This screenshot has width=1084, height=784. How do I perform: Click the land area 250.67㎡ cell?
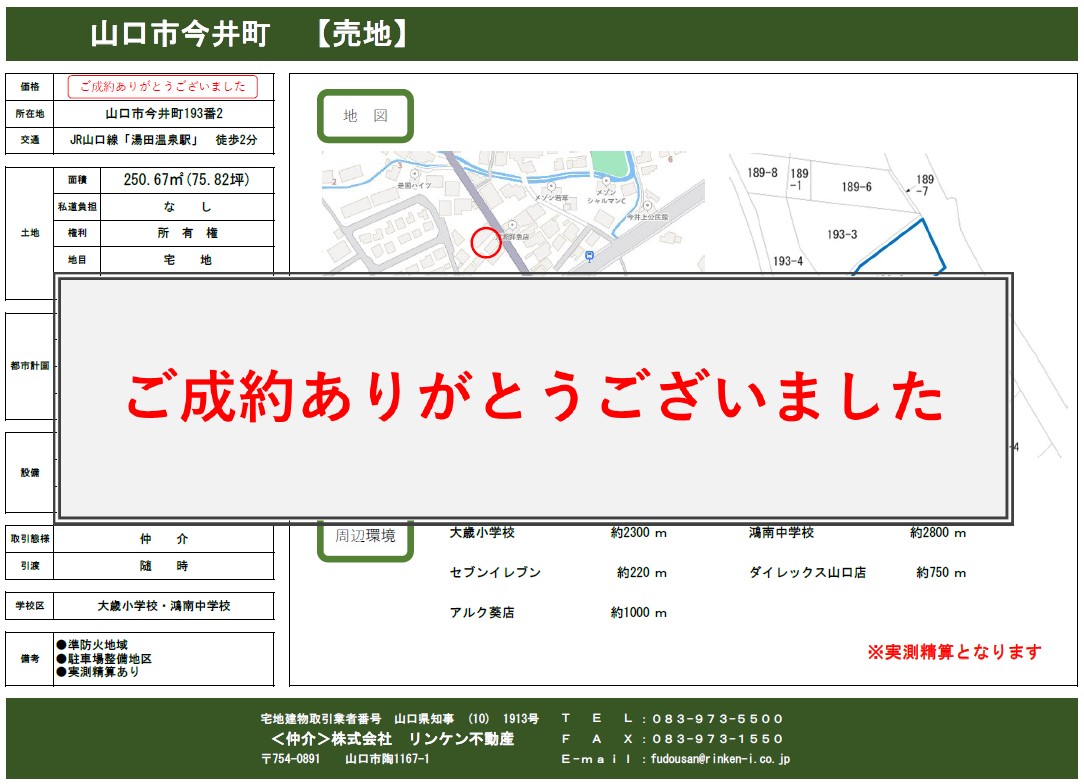[x=187, y=181]
